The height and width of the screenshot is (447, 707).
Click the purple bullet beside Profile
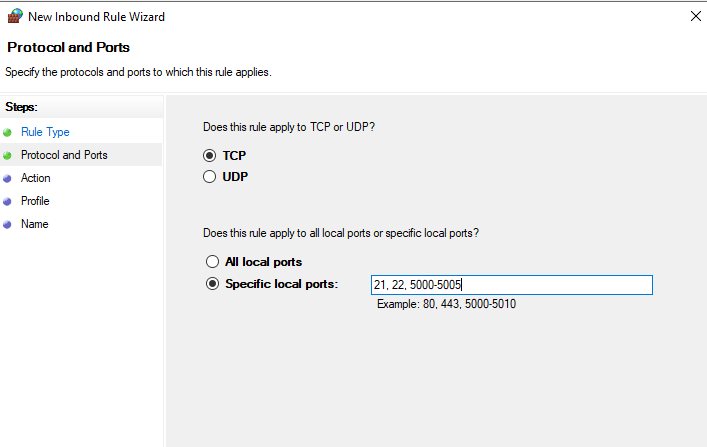(x=7, y=202)
